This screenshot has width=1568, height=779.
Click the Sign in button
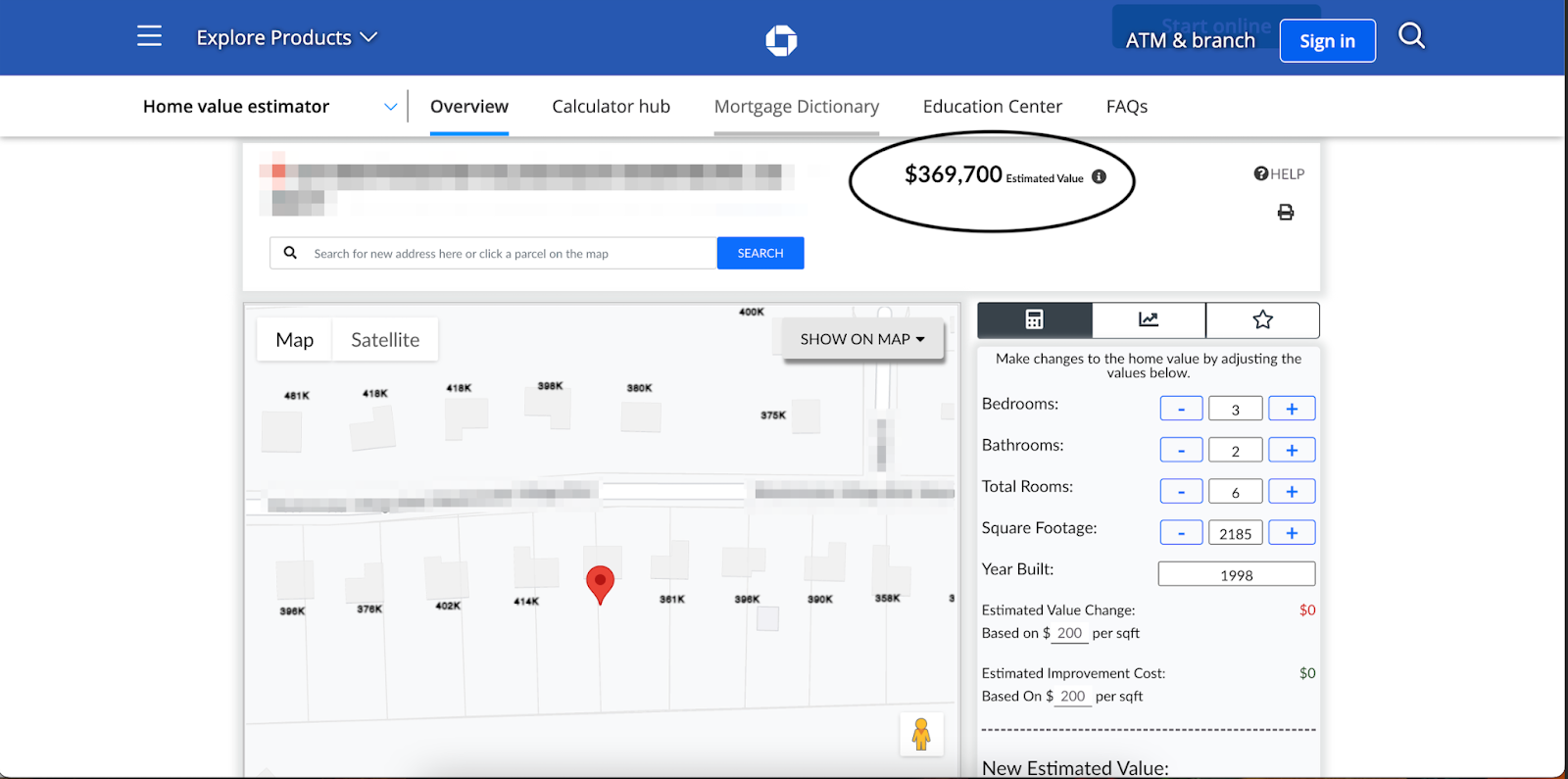[x=1327, y=41]
